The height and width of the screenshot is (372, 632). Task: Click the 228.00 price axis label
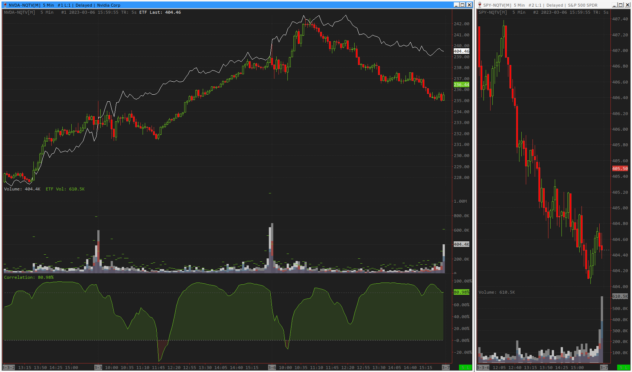click(462, 177)
